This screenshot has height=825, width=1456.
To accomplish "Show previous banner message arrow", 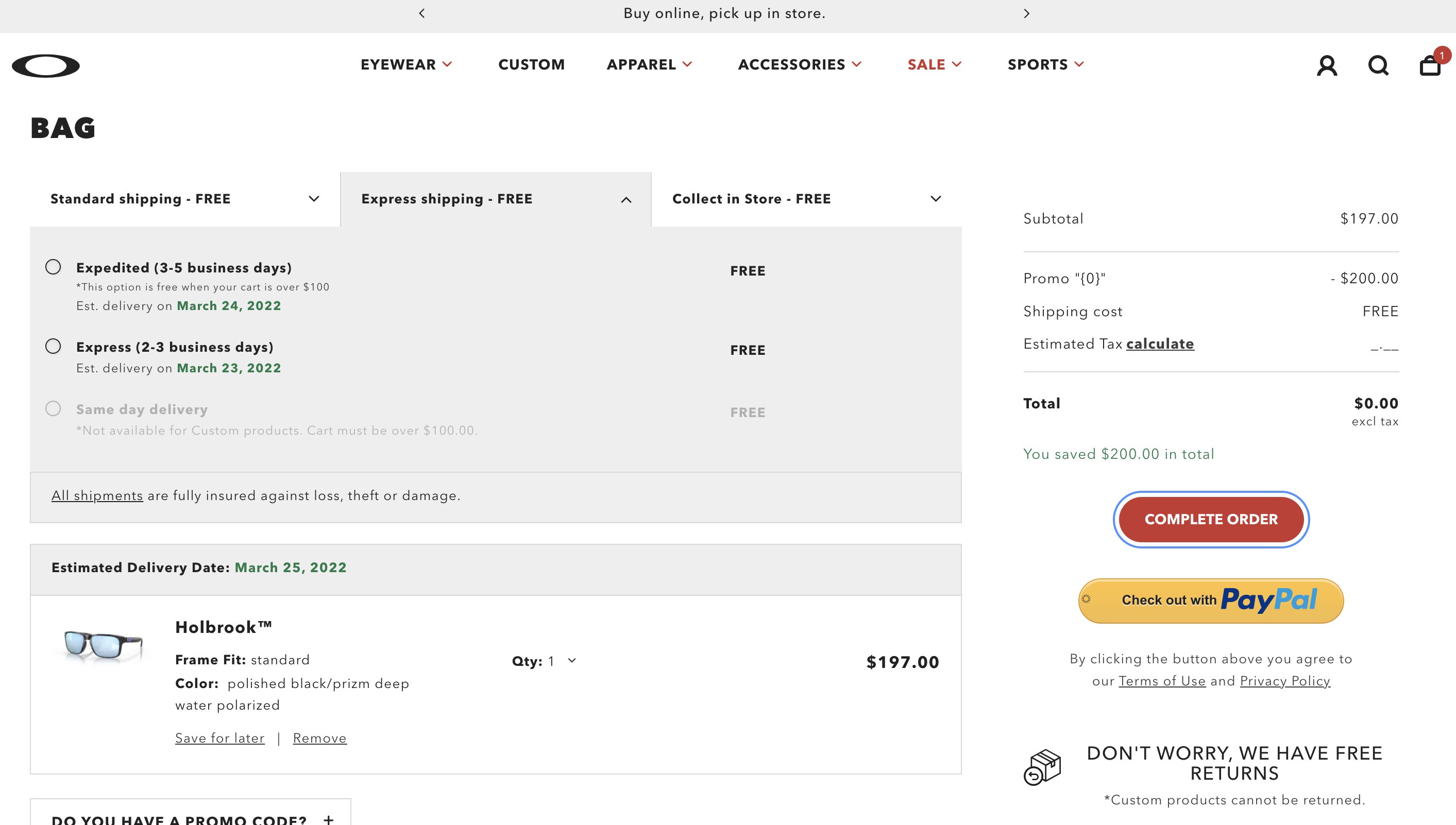I will (x=421, y=13).
